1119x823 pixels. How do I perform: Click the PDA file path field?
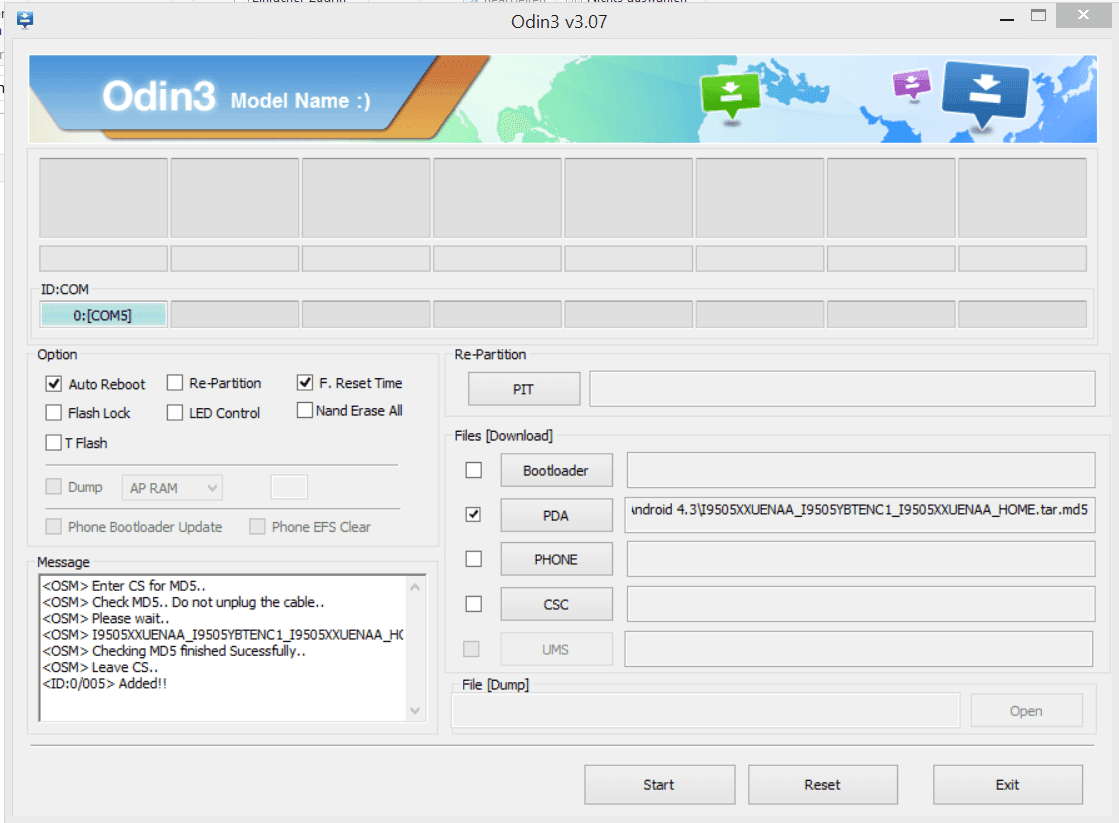click(860, 515)
